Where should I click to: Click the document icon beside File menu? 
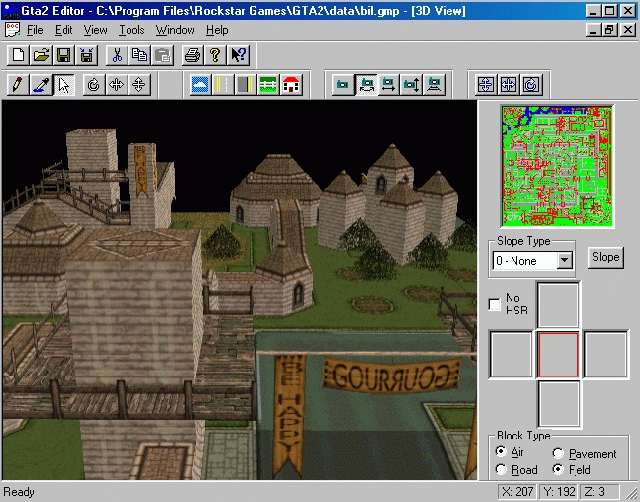click(12, 30)
